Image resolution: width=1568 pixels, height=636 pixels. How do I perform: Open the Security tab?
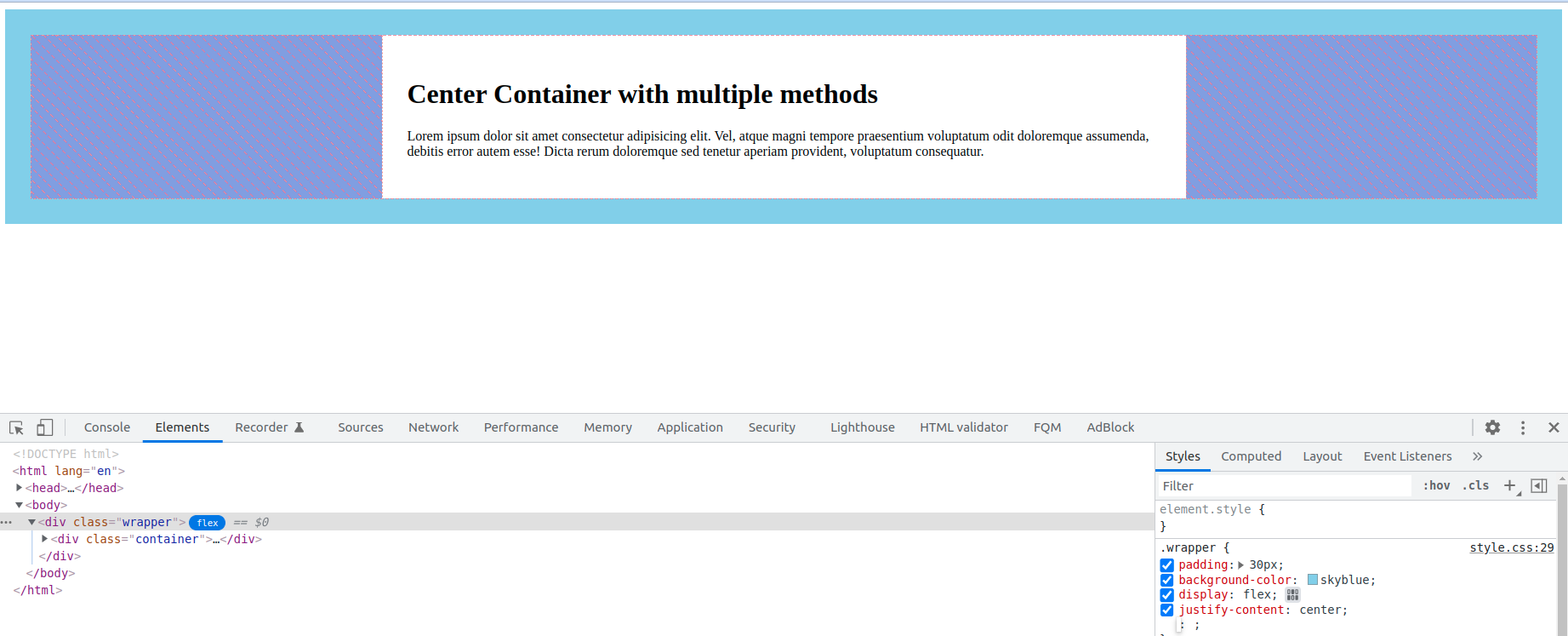[772, 427]
